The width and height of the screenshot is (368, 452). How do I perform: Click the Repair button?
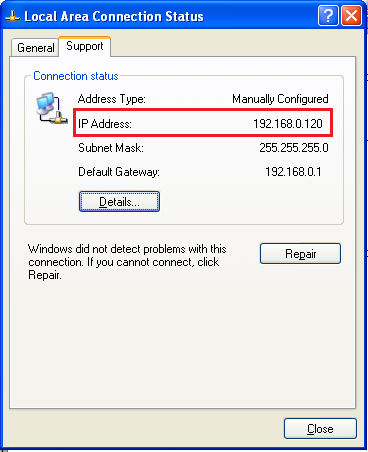point(300,254)
